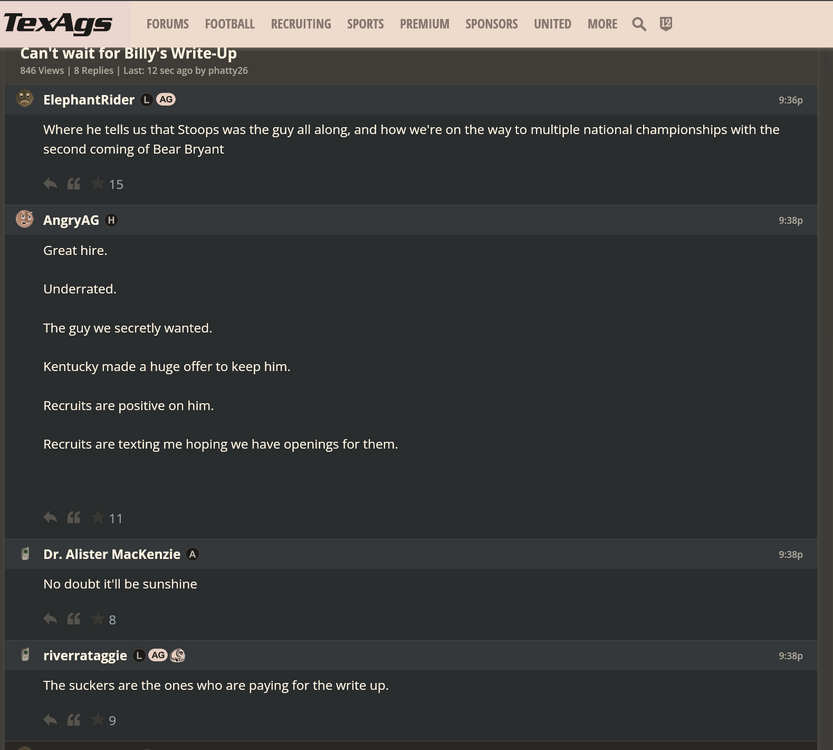833x750 pixels.
Task: Quote ElephantRider's post
Action: (x=74, y=184)
